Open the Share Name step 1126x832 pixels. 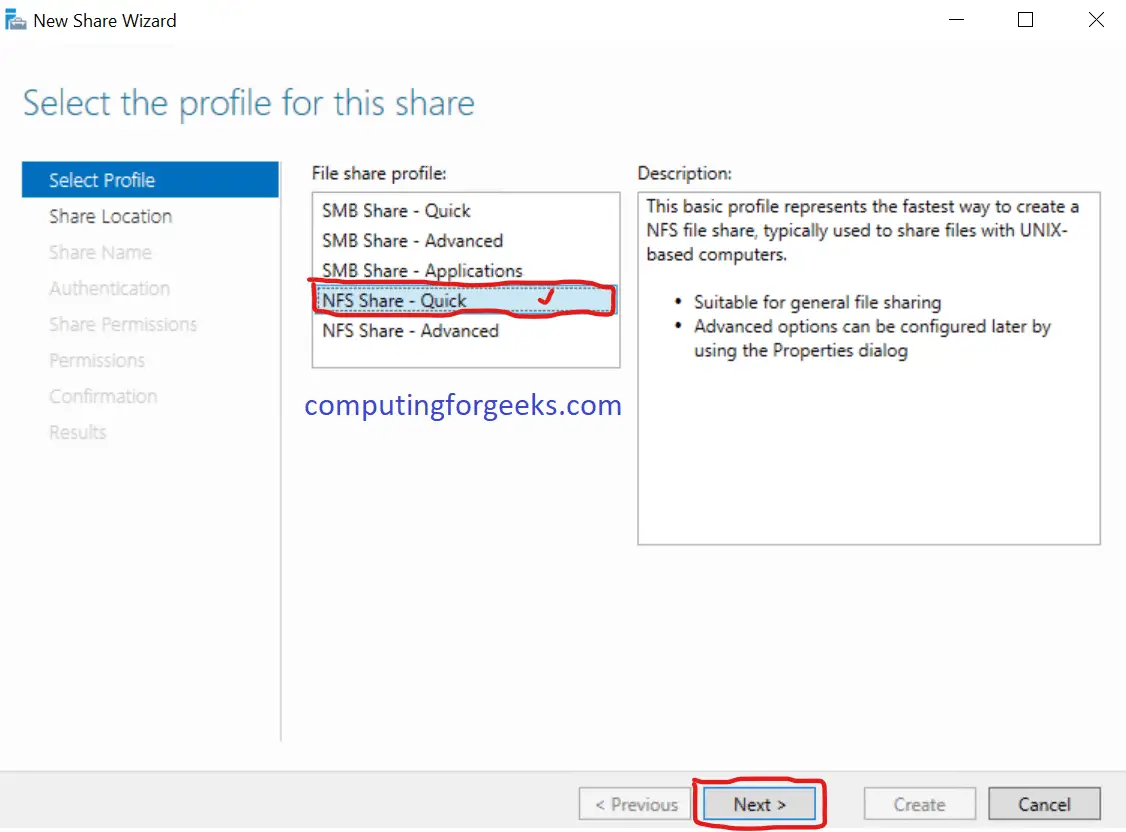point(100,252)
